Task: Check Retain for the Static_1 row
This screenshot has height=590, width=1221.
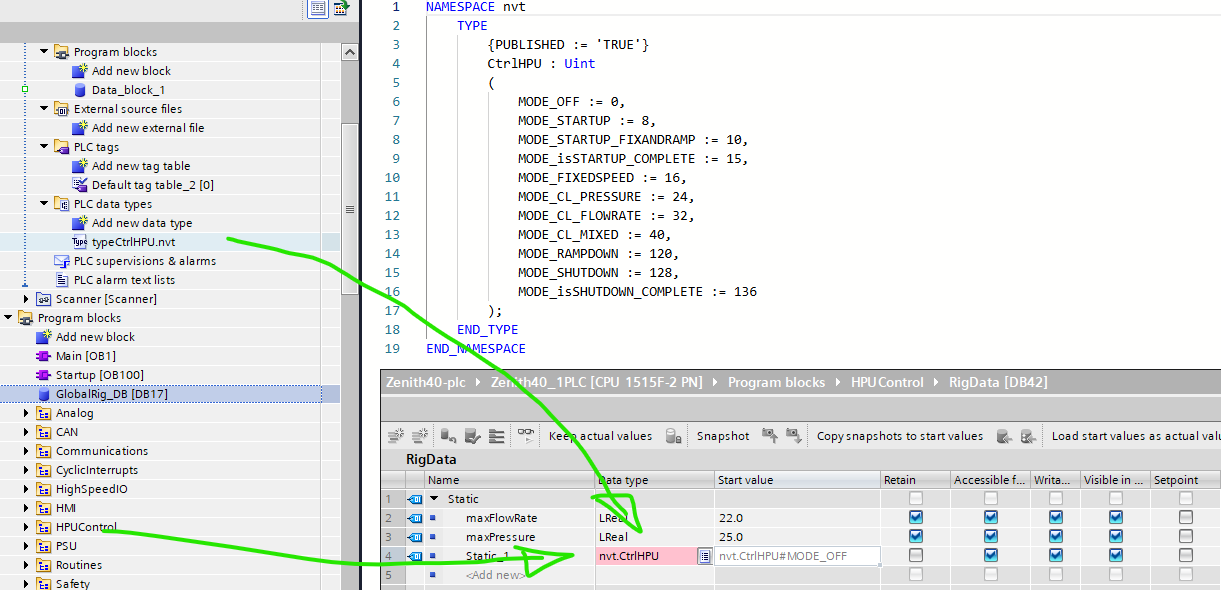Action: coord(916,556)
